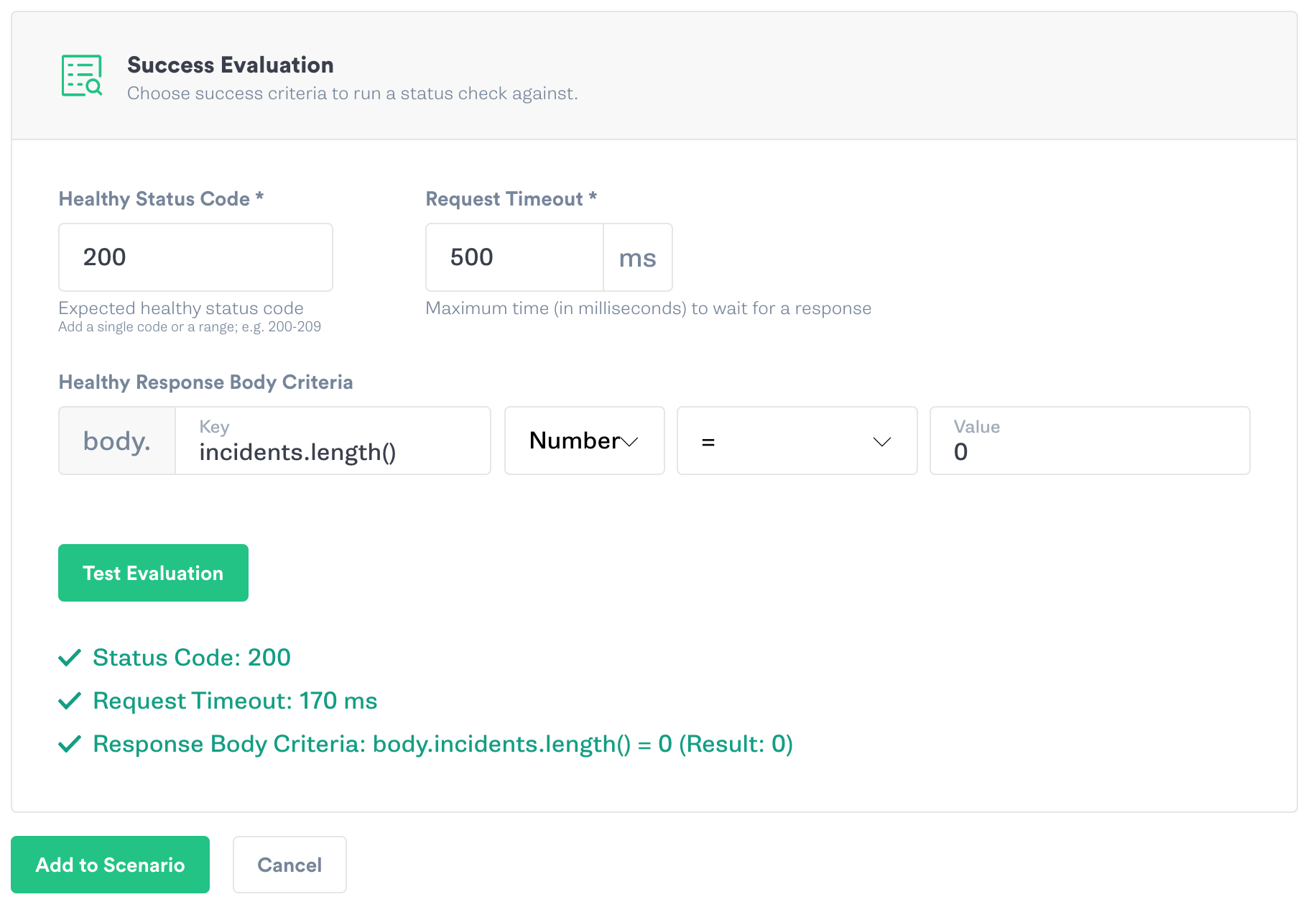Click the green checkmark beside Status Code 200
This screenshot has width=1316, height=902.
(69, 657)
